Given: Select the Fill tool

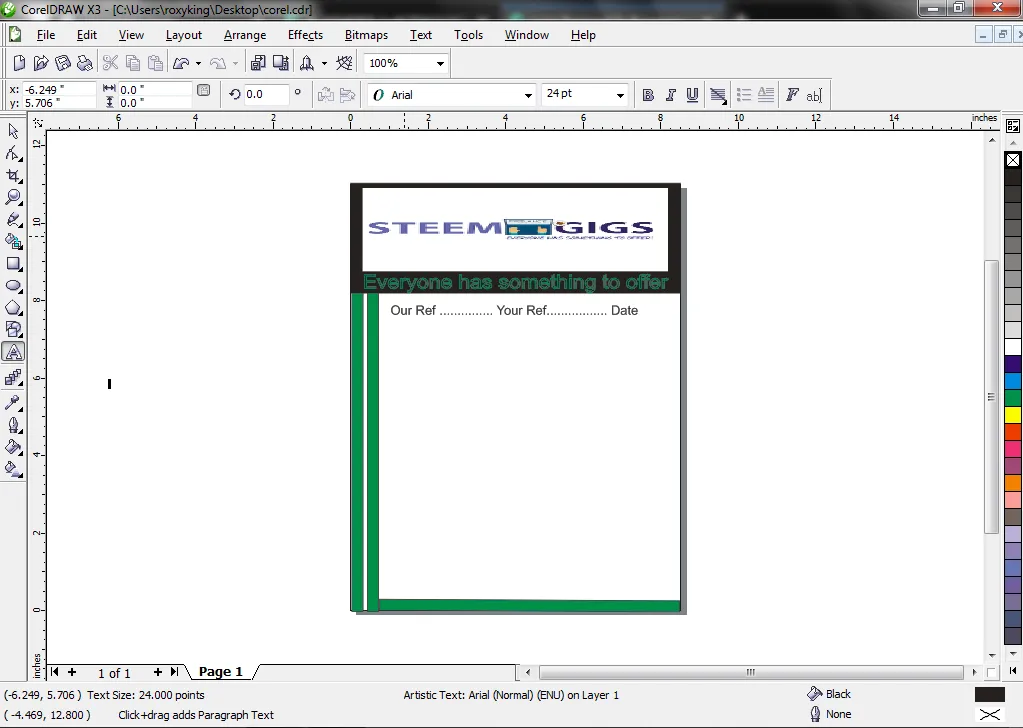Looking at the screenshot, I should pos(13,447).
